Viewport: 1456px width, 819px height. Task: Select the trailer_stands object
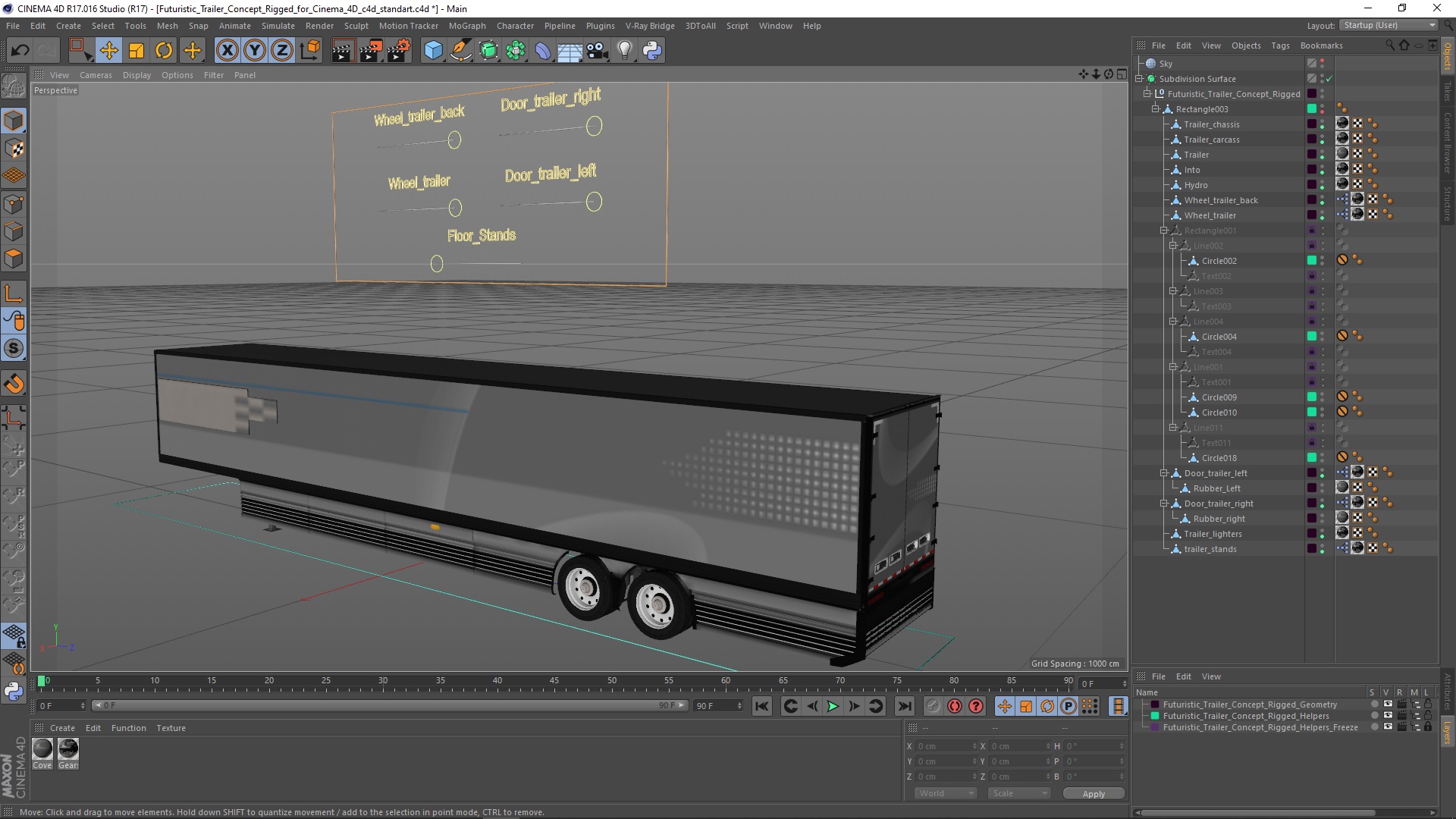point(1210,549)
